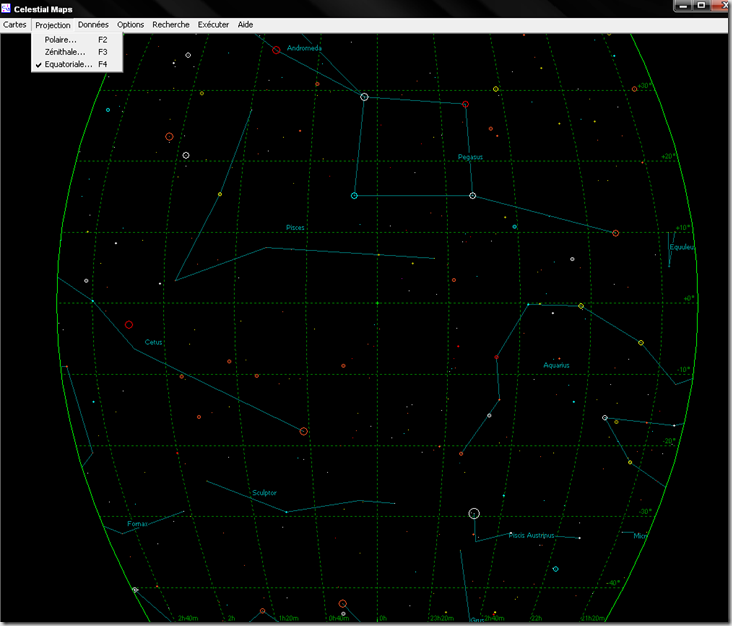Click large white star near Piscis Austrinus
This screenshot has height=626, width=732.
tap(474, 513)
